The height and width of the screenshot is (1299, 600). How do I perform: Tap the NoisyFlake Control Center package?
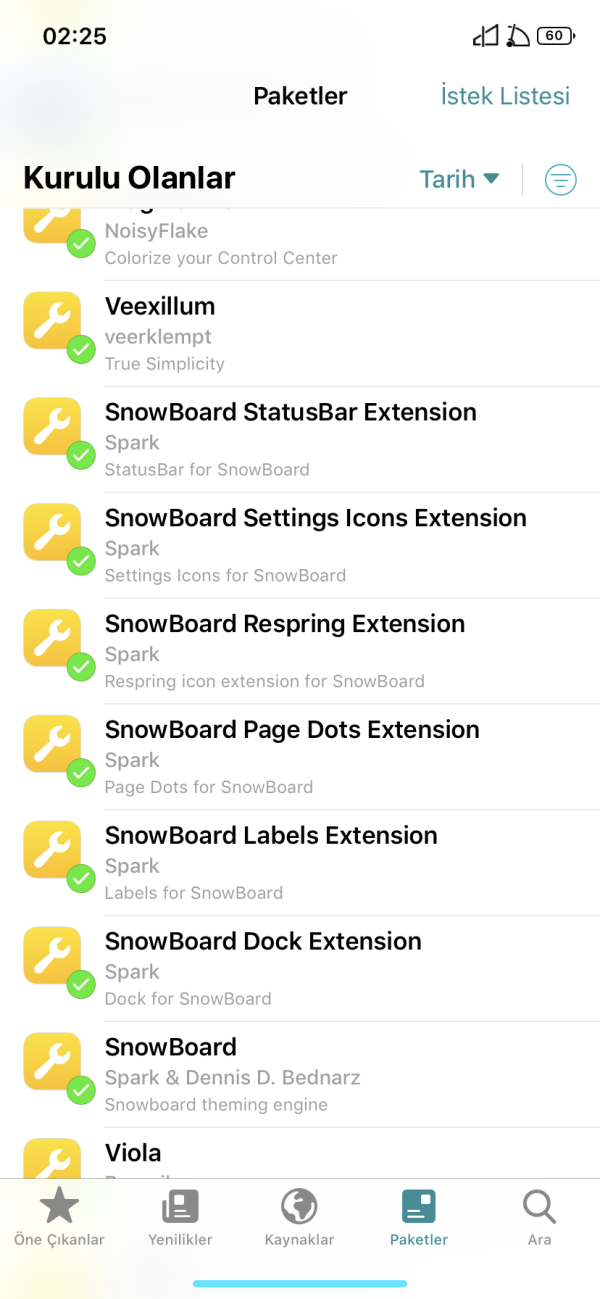[x=300, y=242]
